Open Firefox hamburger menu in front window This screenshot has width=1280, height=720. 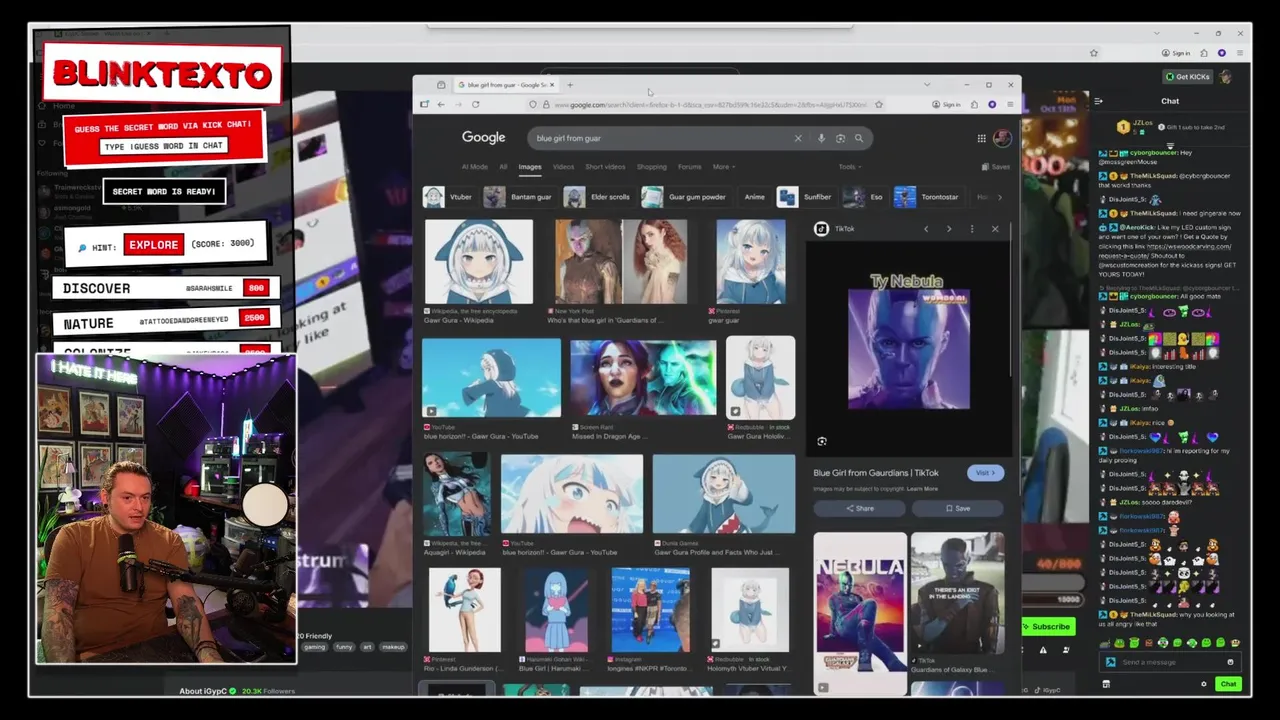pyautogui.click(x=1009, y=104)
